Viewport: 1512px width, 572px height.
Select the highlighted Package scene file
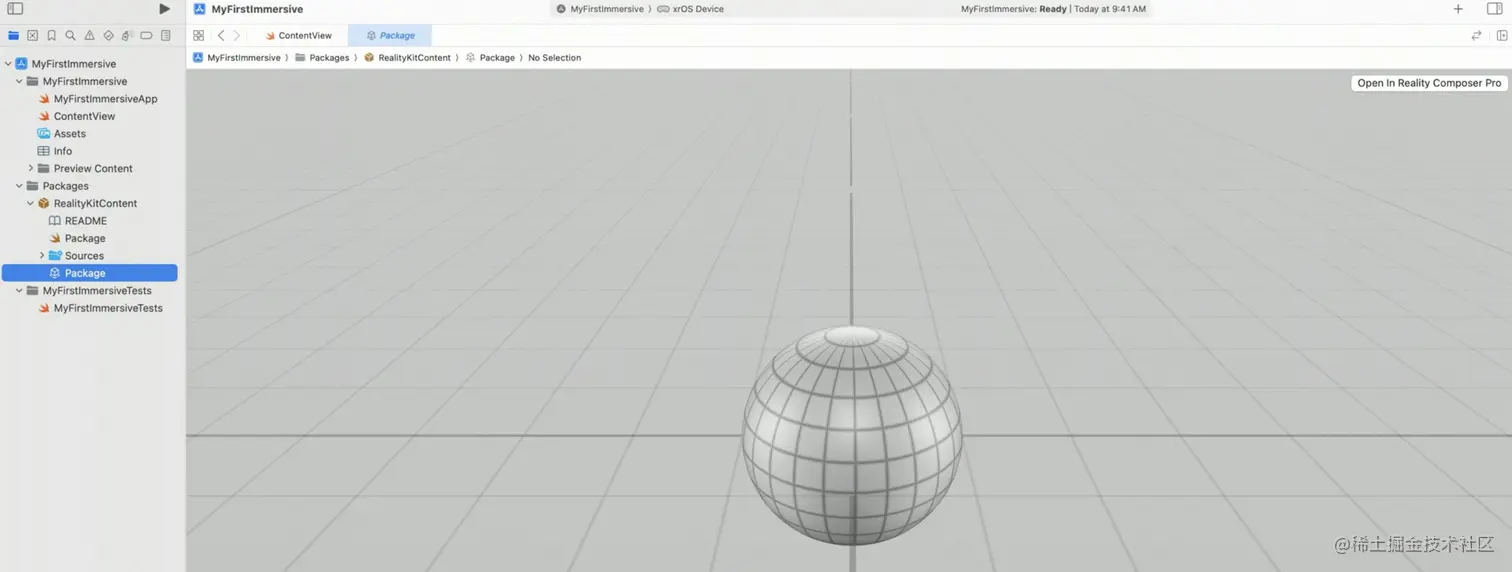tap(90, 273)
